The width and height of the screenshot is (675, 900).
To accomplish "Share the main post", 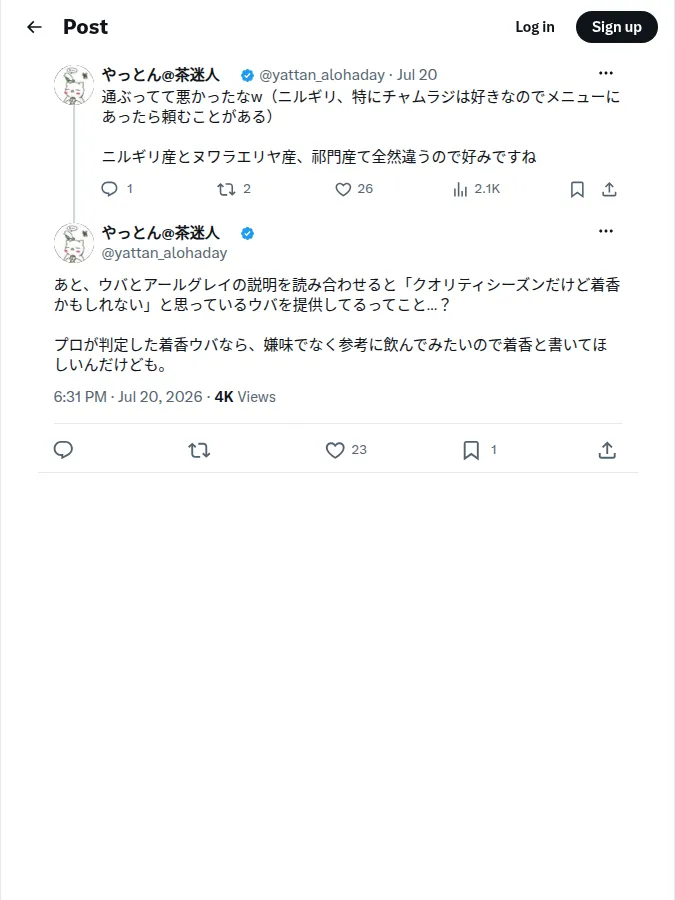I will click(x=607, y=450).
